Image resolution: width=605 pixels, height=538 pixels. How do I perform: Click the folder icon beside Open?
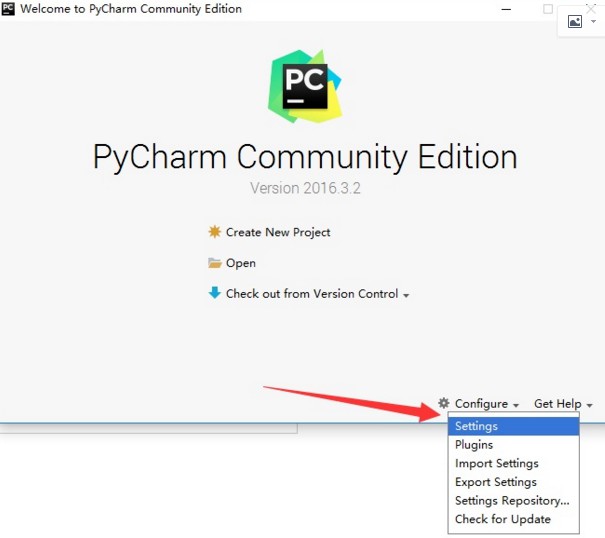click(x=215, y=263)
